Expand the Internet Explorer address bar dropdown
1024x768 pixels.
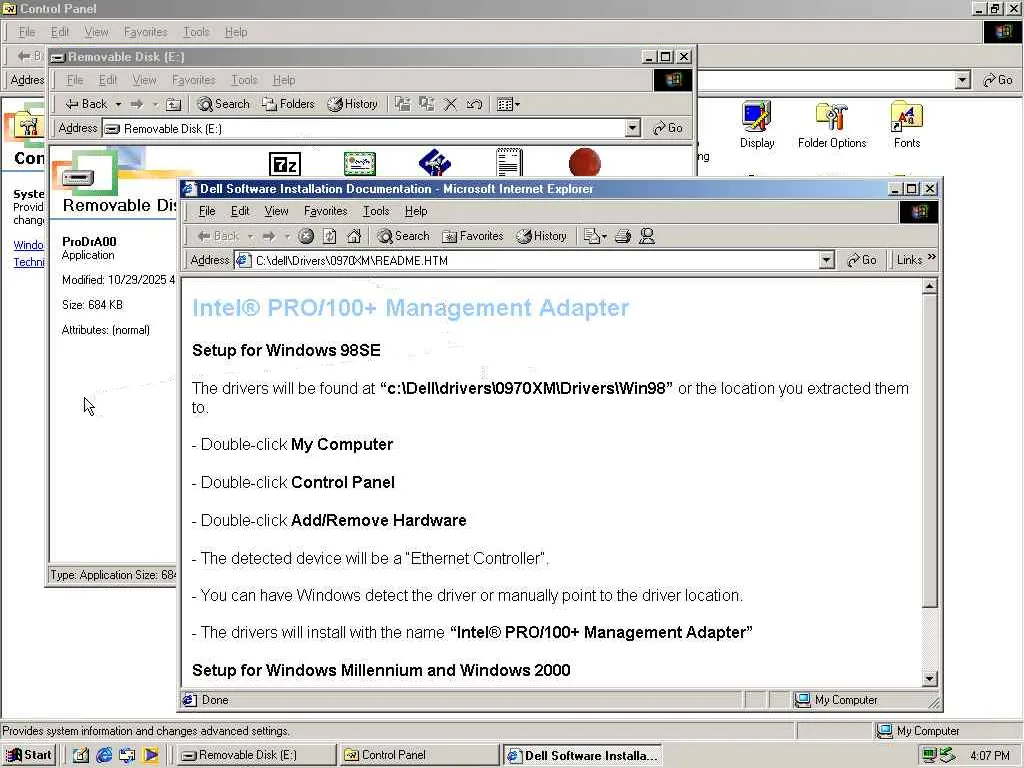(826, 260)
